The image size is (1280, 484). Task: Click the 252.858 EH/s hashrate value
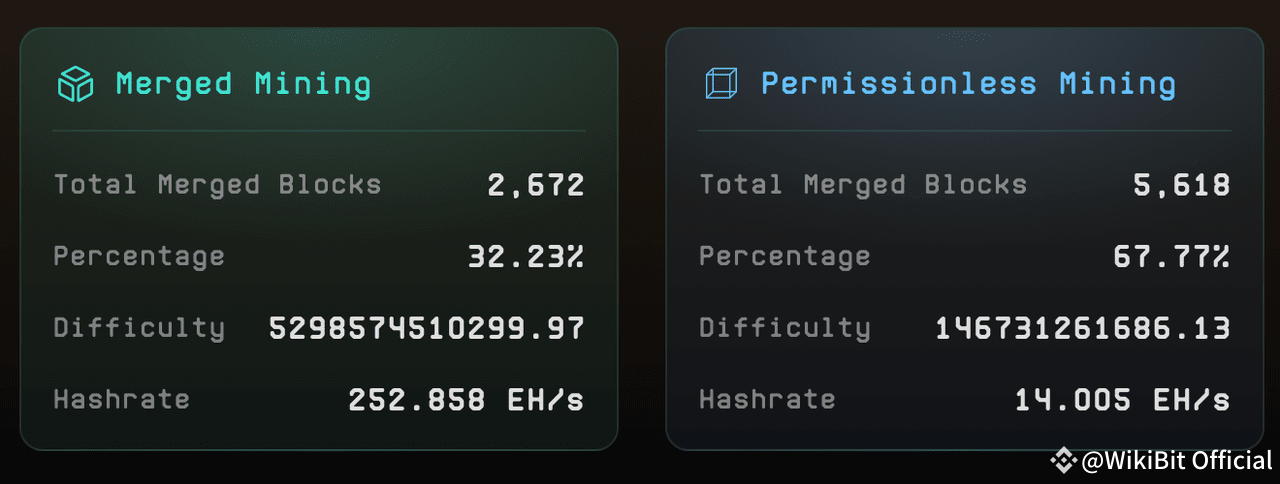point(466,400)
